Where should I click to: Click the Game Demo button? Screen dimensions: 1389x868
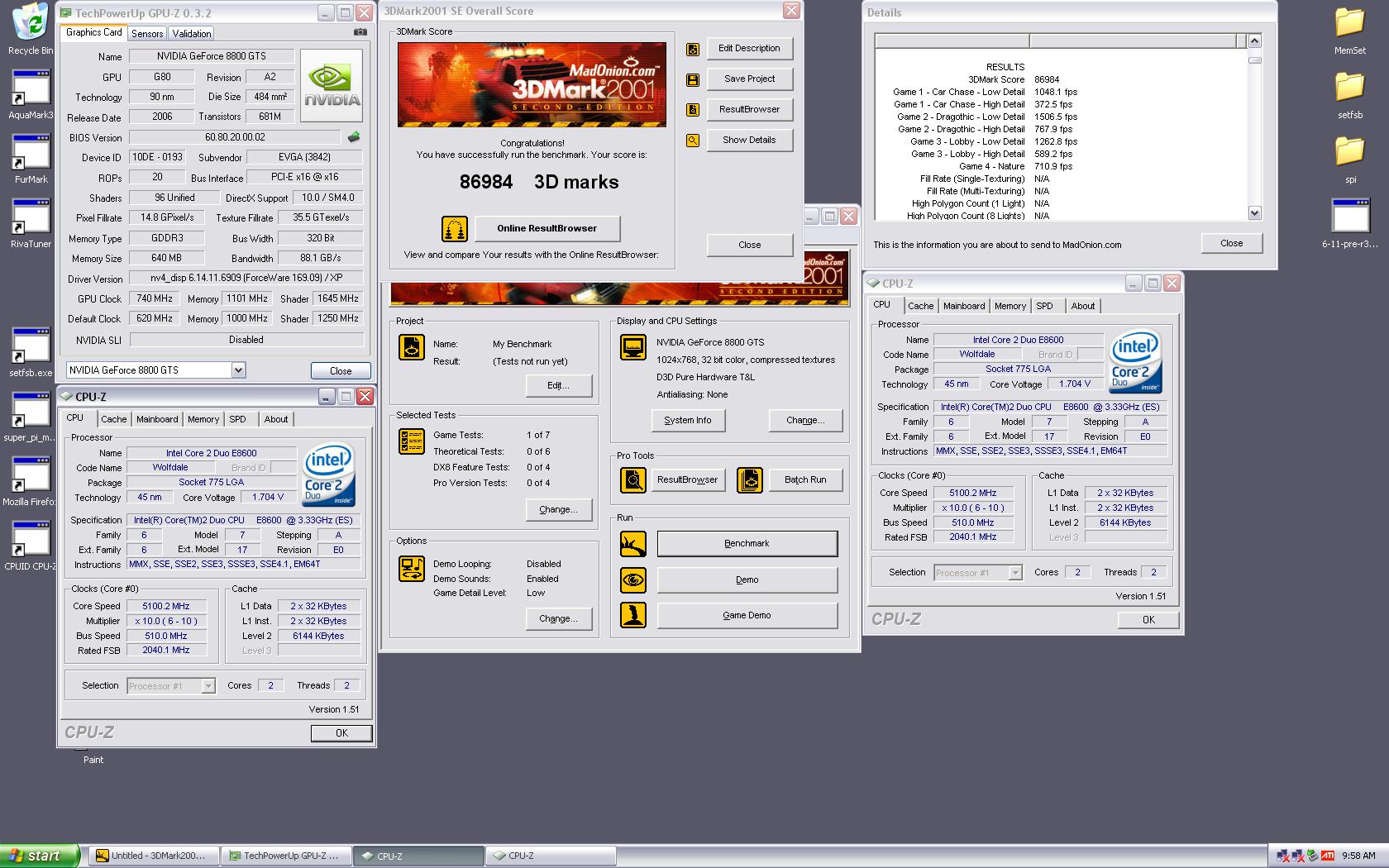pyautogui.click(x=747, y=615)
